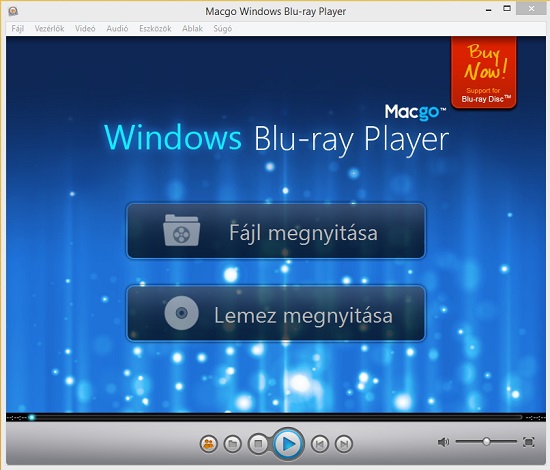550x470 pixels.
Task: Open the Ablak menu
Action: point(192,28)
